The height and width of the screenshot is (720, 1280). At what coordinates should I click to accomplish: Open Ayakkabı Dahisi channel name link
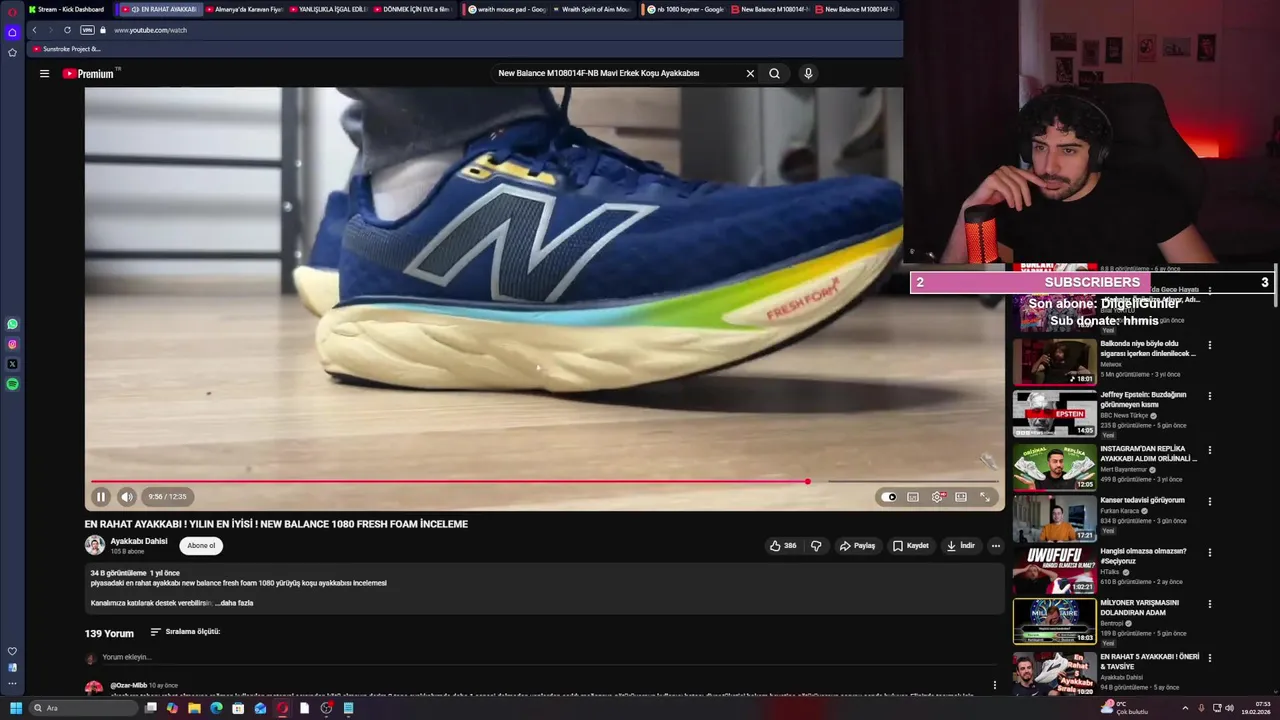139,541
